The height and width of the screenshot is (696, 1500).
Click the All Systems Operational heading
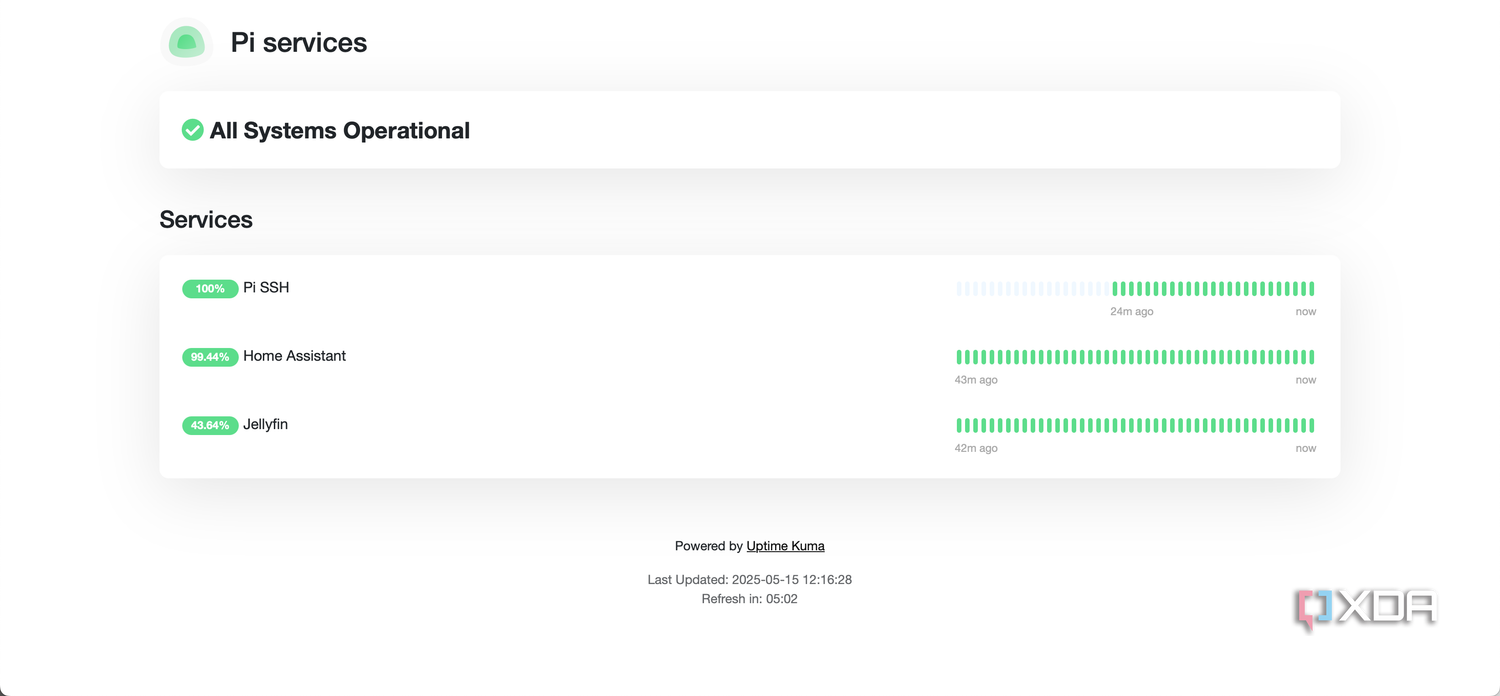(x=340, y=130)
